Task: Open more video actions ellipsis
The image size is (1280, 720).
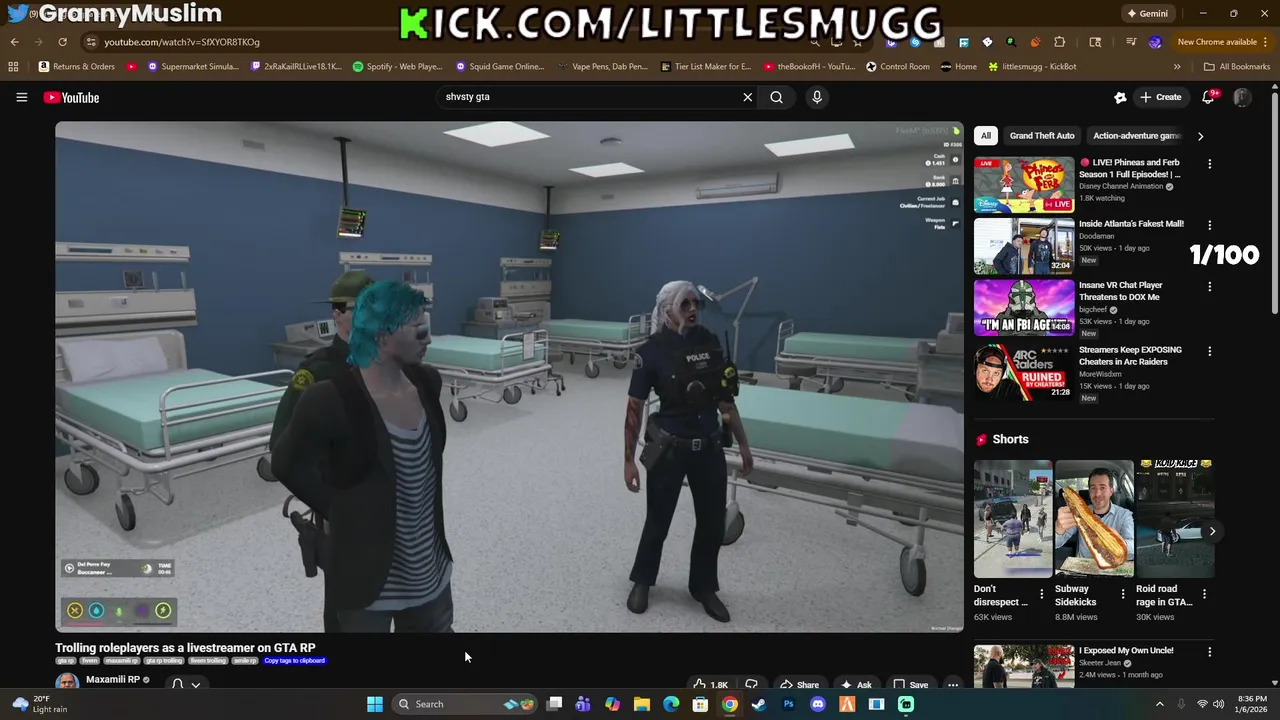Action: point(953,685)
